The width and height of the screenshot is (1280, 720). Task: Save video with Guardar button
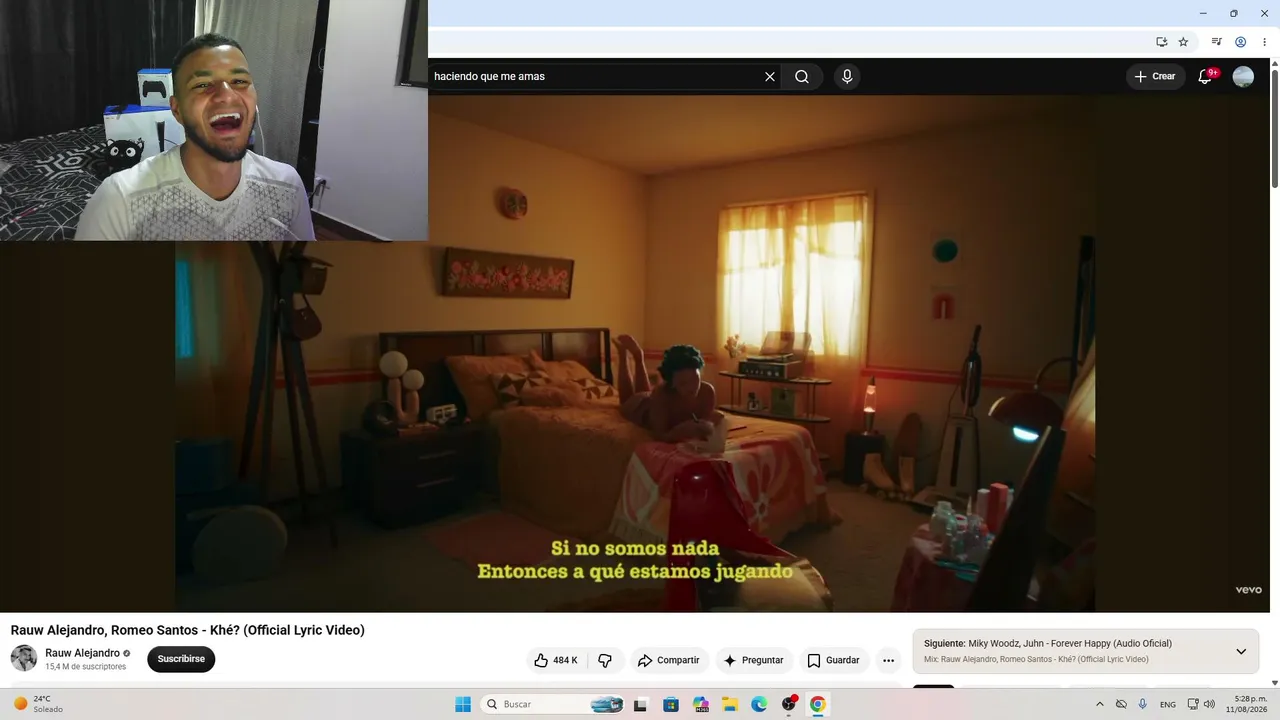tap(834, 660)
